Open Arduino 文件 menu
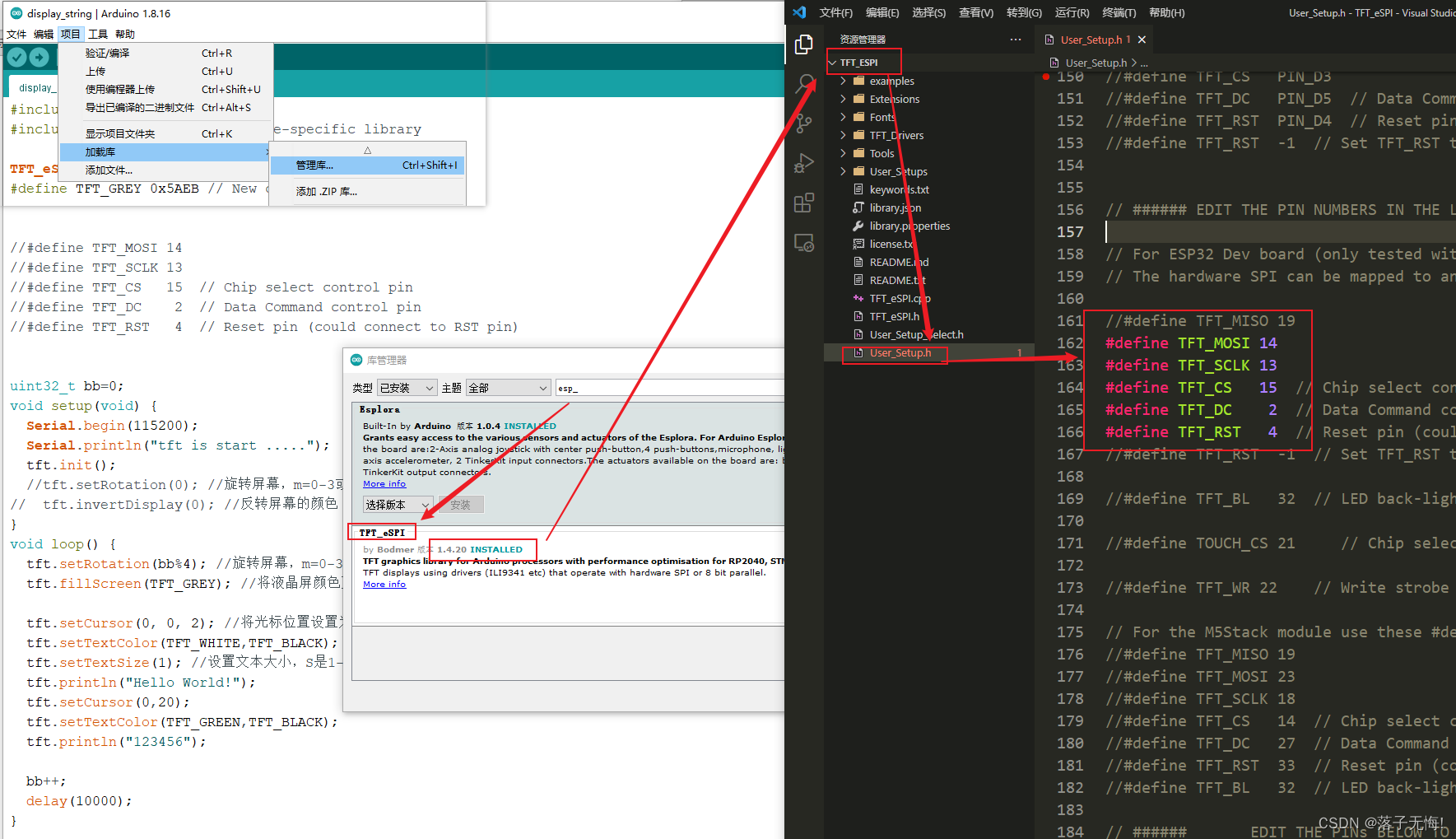Viewport: 1456px width, 839px height. [x=16, y=34]
